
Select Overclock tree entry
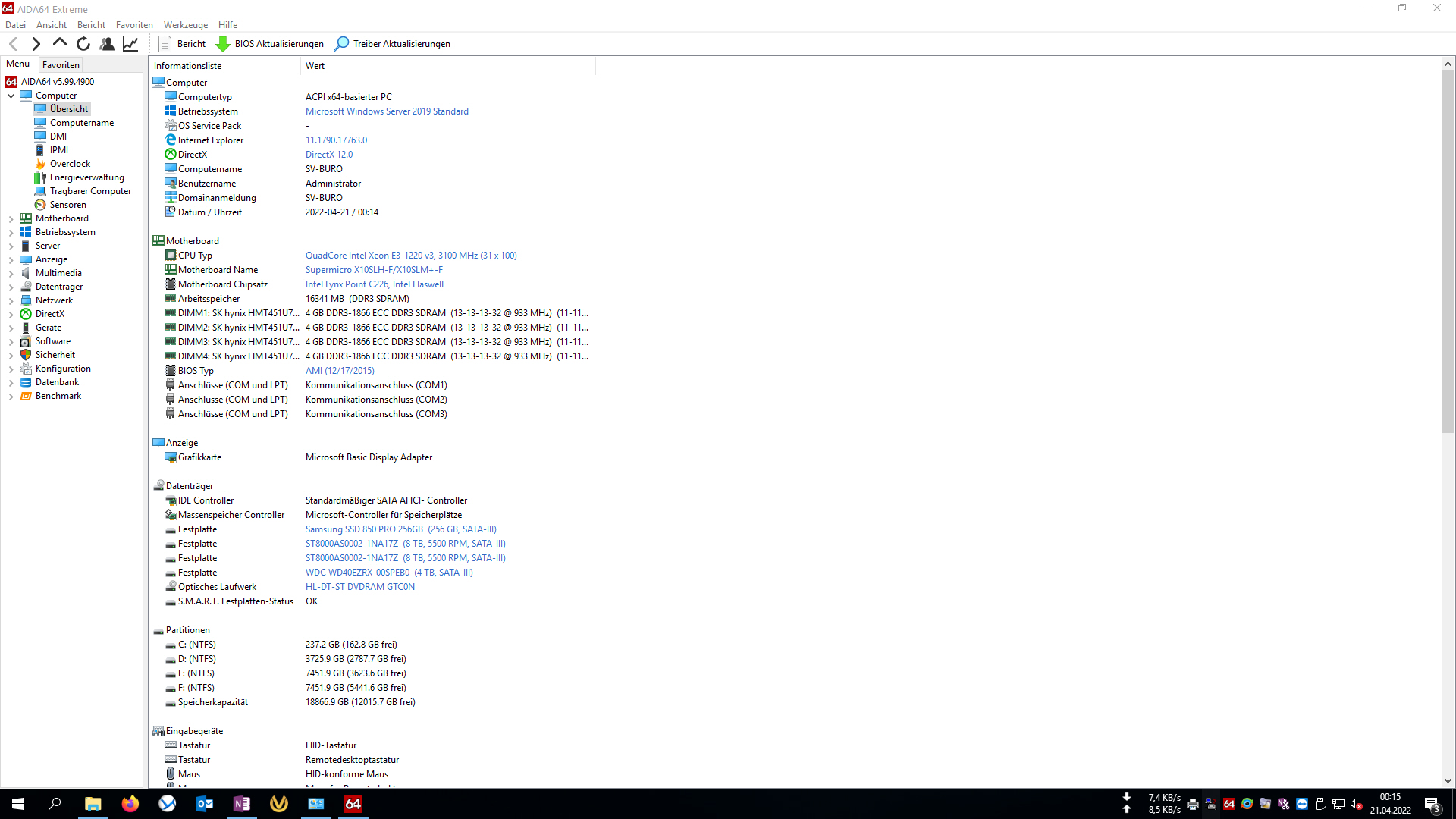[70, 164]
